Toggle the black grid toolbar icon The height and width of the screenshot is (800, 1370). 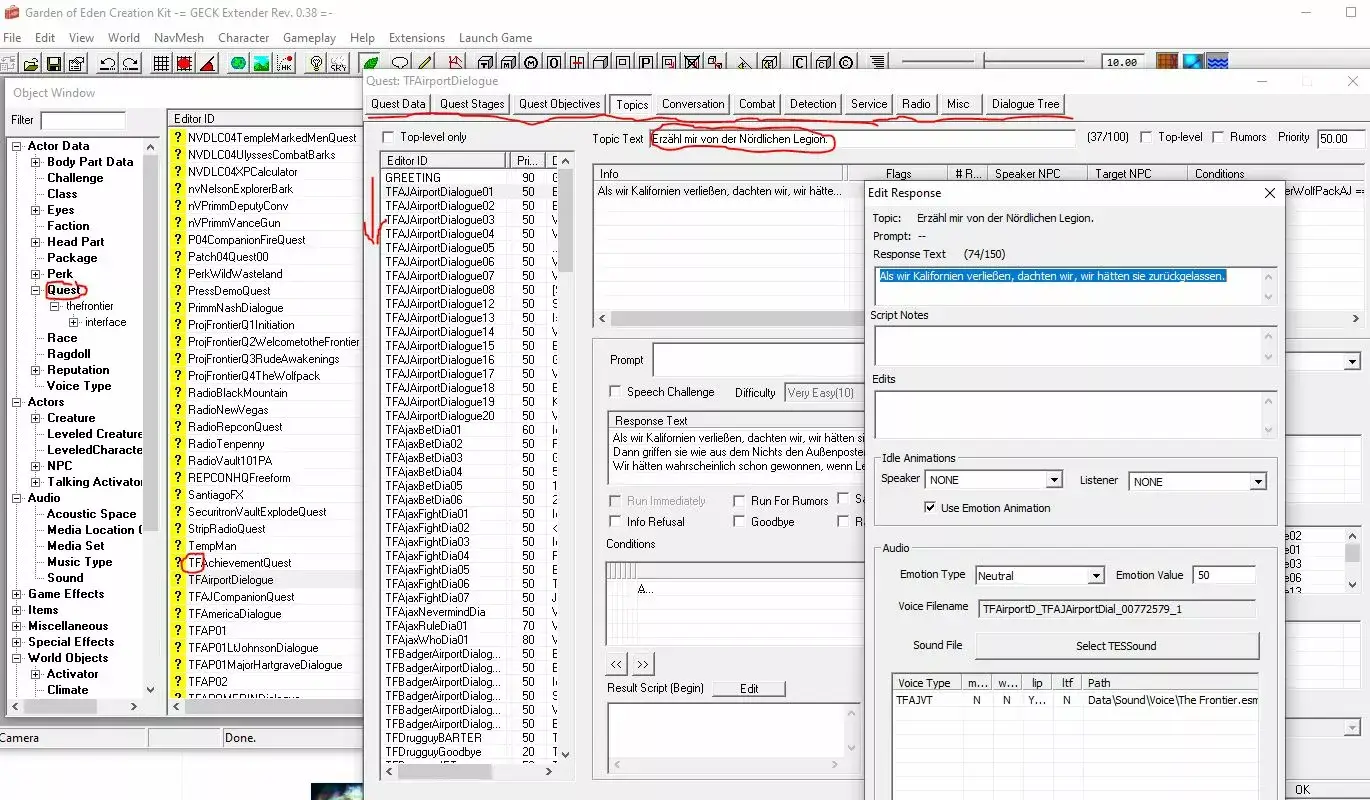point(161,63)
